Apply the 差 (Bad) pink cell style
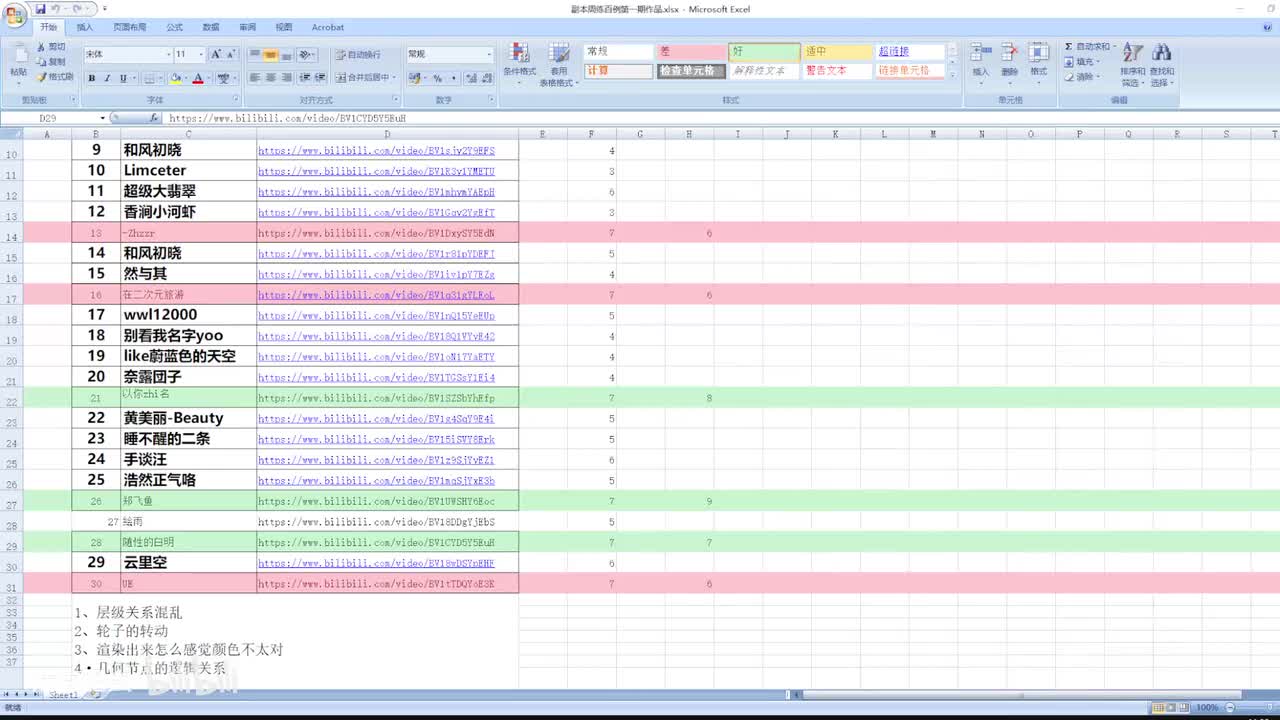 pyautogui.click(x=691, y=52)
